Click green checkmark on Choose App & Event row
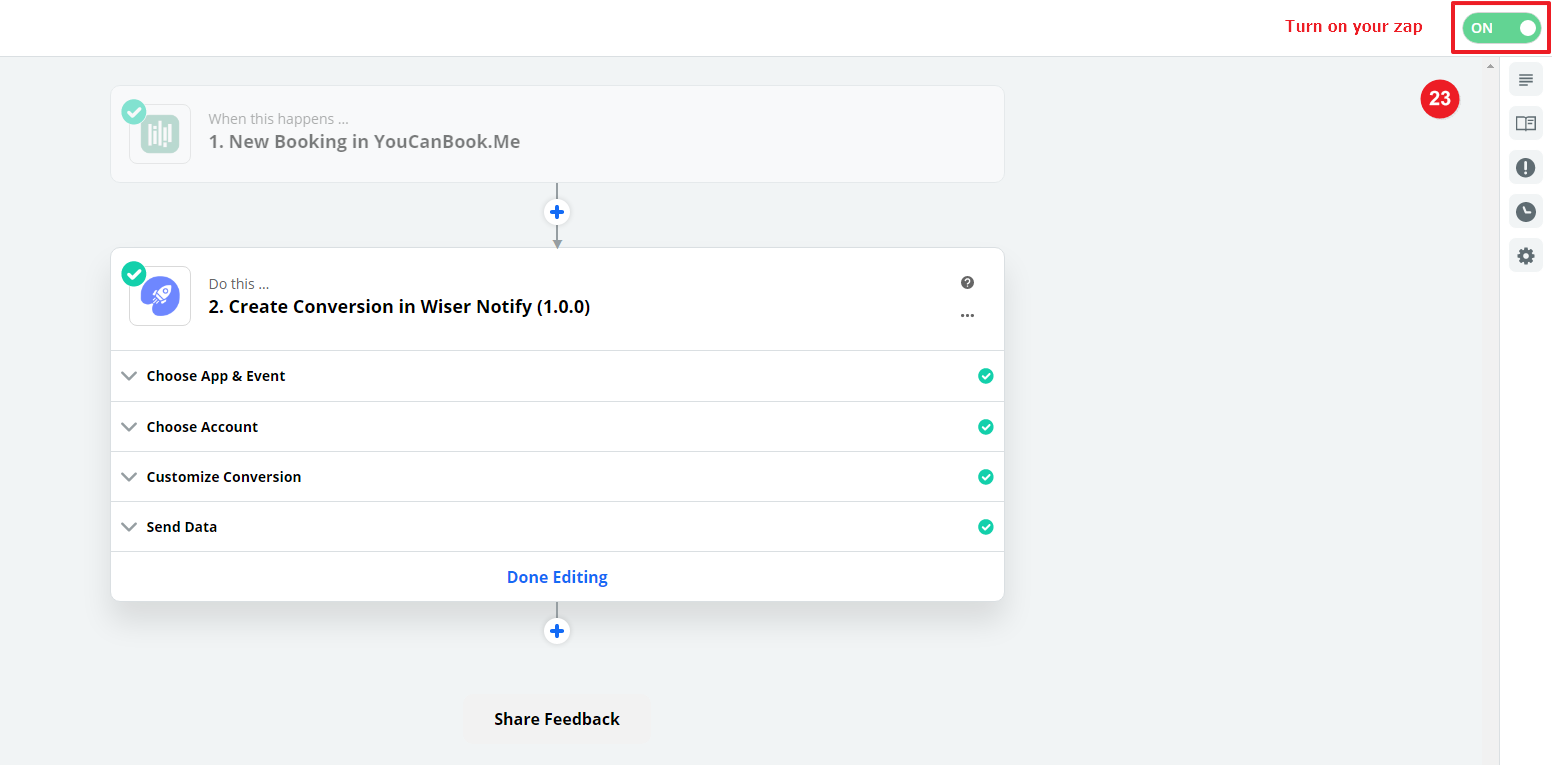The width and height of the screenshot is (1552, 765). pos(985,376)
